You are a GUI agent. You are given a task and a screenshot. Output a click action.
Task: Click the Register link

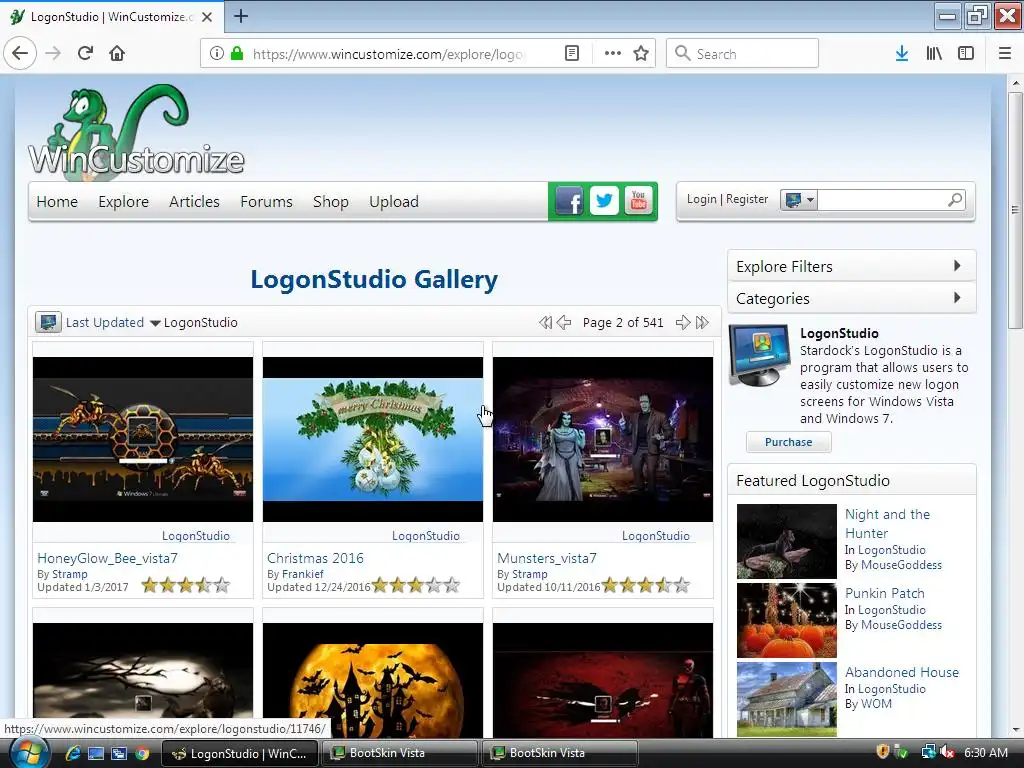point(747,199)
